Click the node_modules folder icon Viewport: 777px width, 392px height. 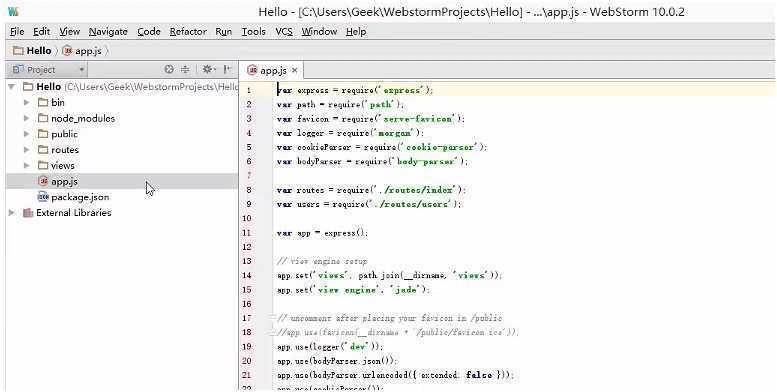point(43,118)
